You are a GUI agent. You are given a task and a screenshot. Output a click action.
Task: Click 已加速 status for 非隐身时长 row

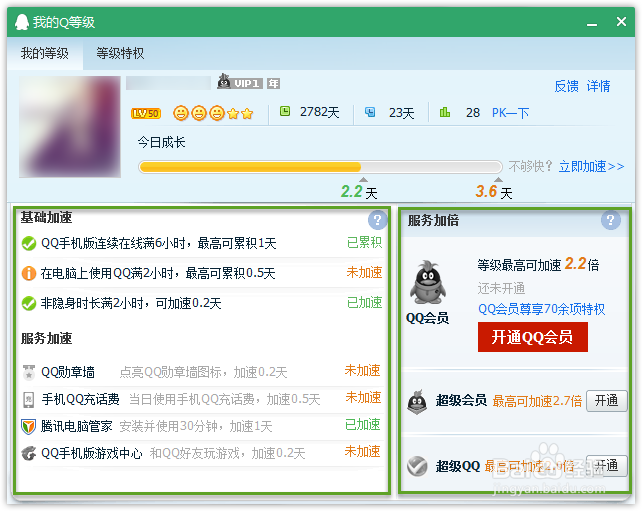364,303
